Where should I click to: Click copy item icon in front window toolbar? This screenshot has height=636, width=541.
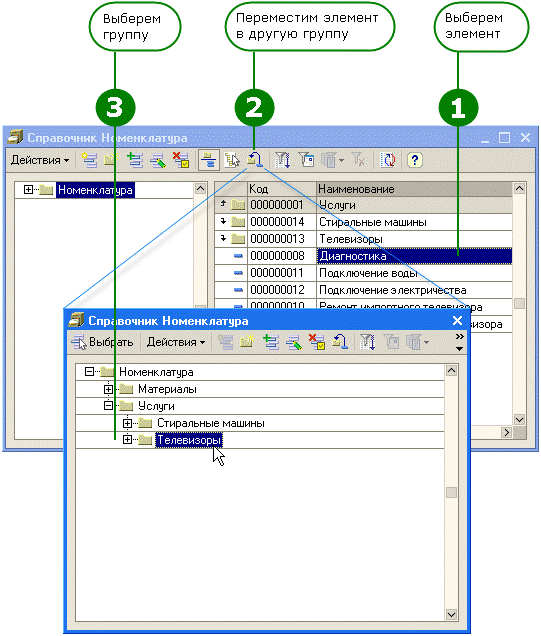pos(271,342)
